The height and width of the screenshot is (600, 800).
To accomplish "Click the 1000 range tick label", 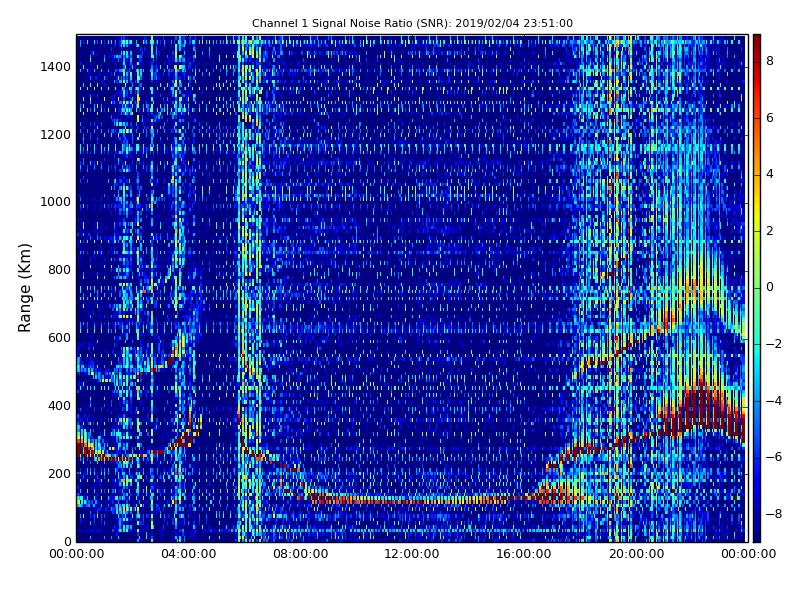I will pyautogui.click(x=56, y=202).
